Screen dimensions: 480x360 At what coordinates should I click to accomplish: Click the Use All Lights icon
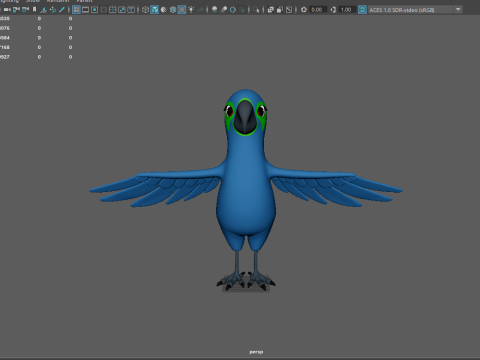191,10
